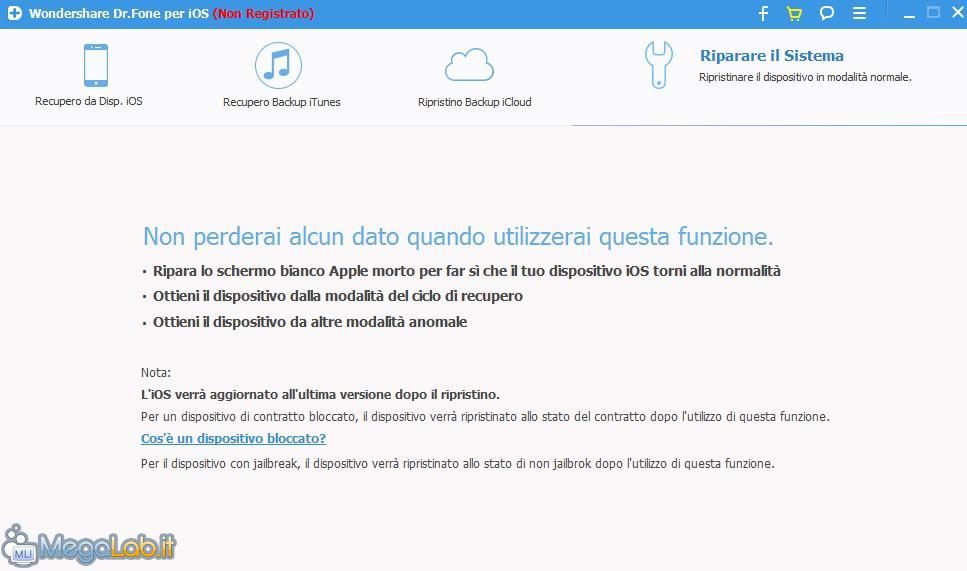Screen dimensions: 967x571
Task: Click the L'iOS verrà aggiornato line
Action: (x=320, y=395)
